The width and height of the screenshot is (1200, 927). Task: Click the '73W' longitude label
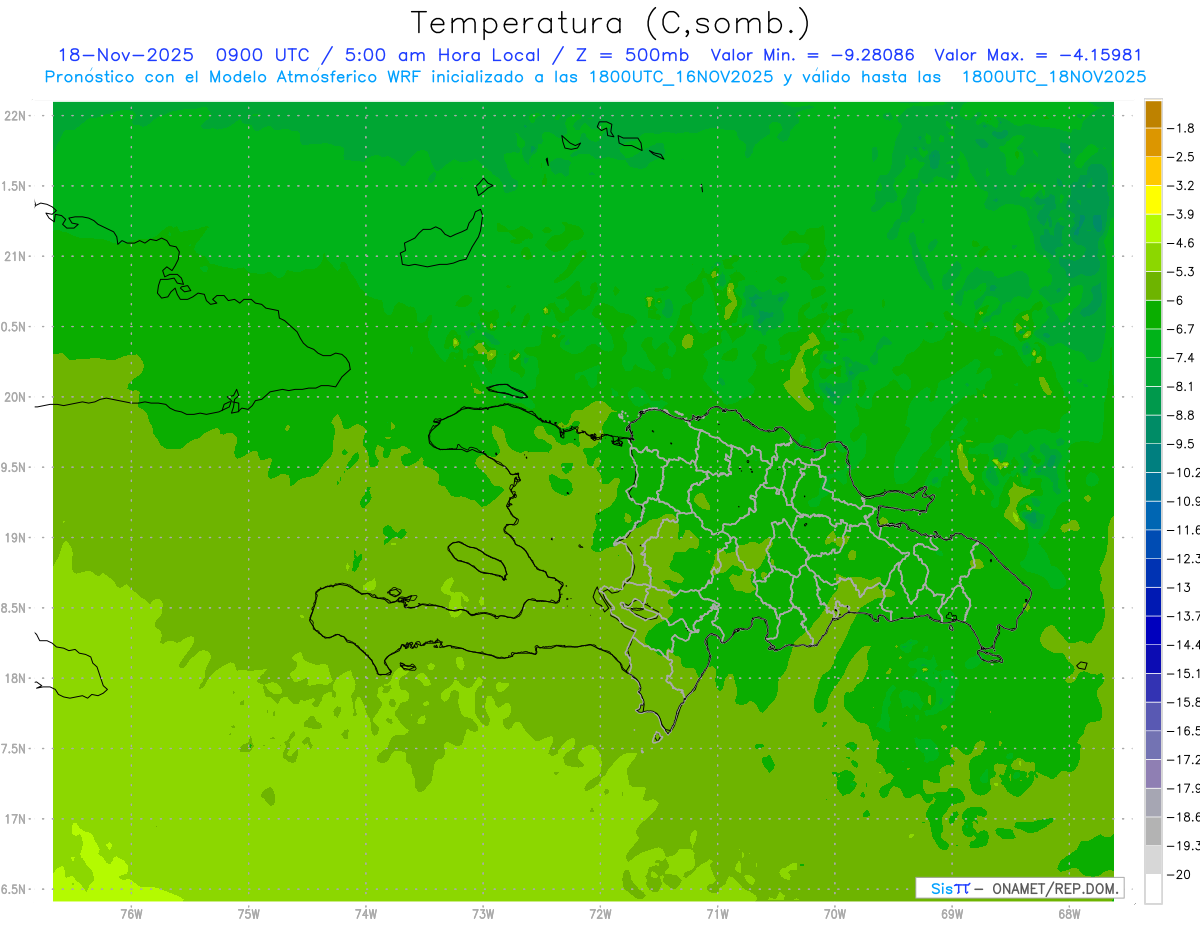(x=483, y=914)
